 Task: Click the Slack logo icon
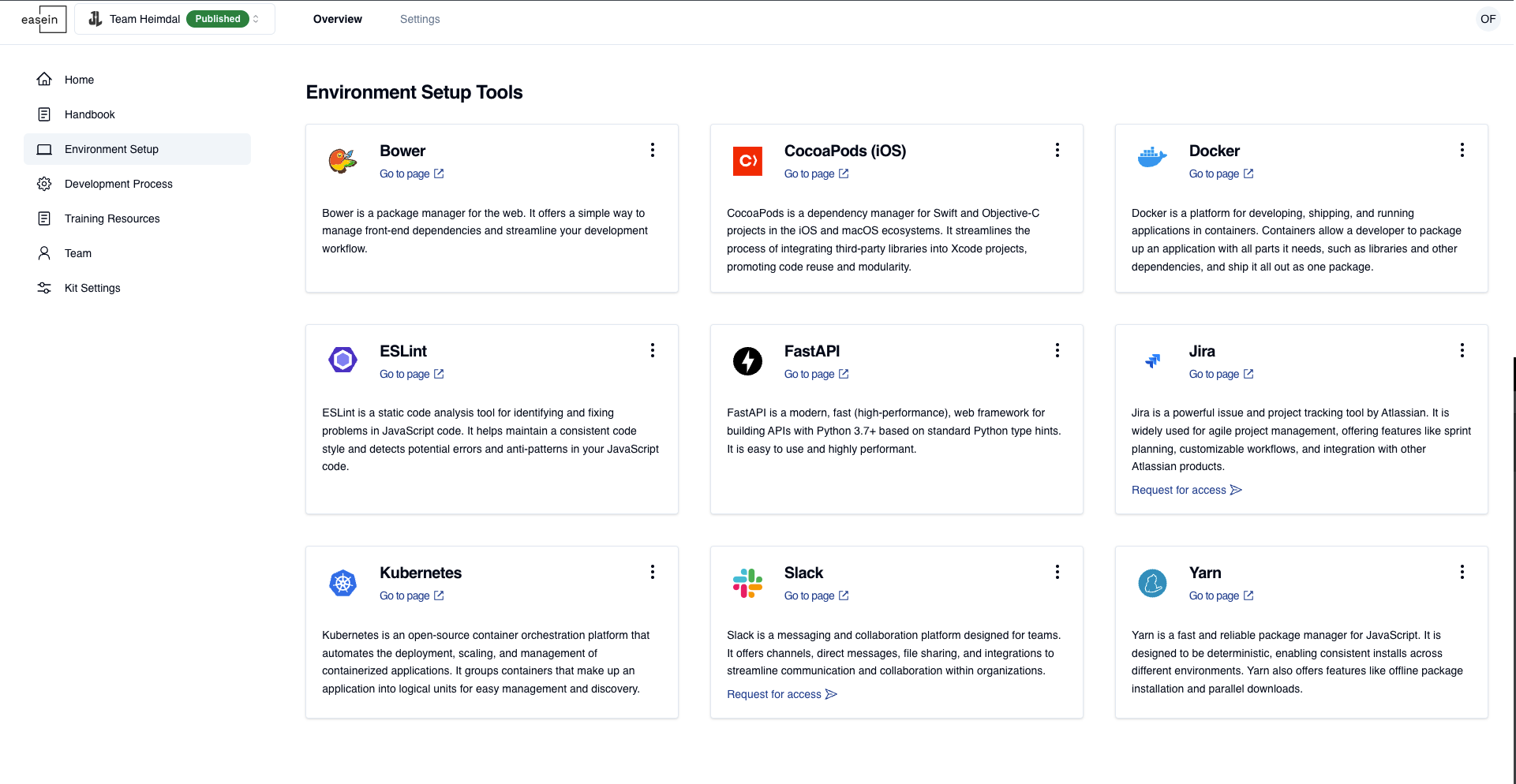(x=747, y=583)
